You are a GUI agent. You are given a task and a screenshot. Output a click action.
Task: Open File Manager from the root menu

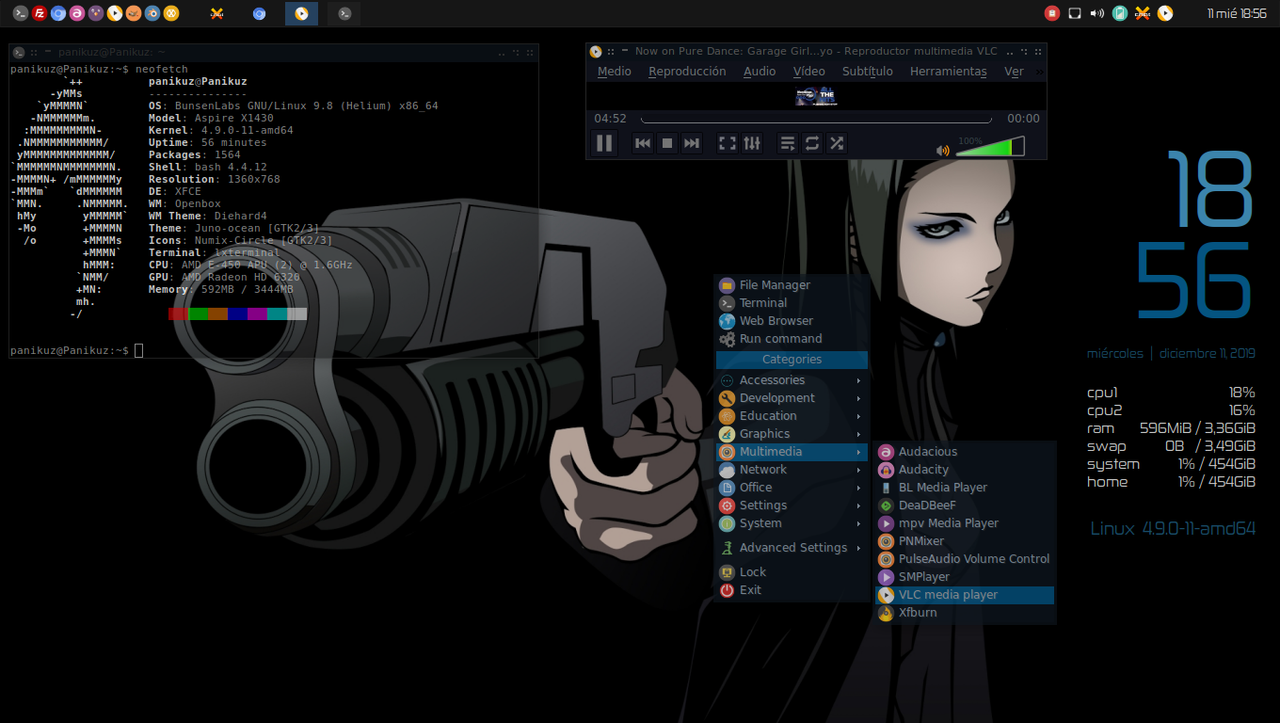pos(792,285)
